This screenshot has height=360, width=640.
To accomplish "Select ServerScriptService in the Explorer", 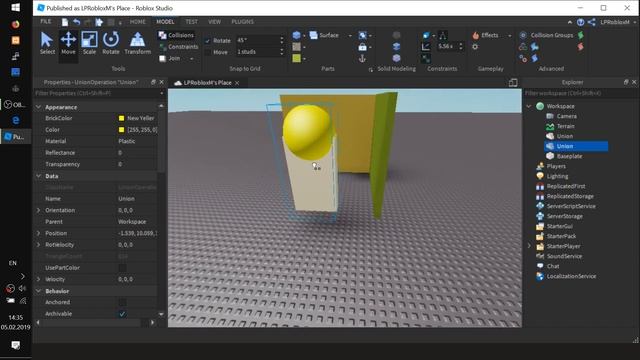I will [571, 206].
